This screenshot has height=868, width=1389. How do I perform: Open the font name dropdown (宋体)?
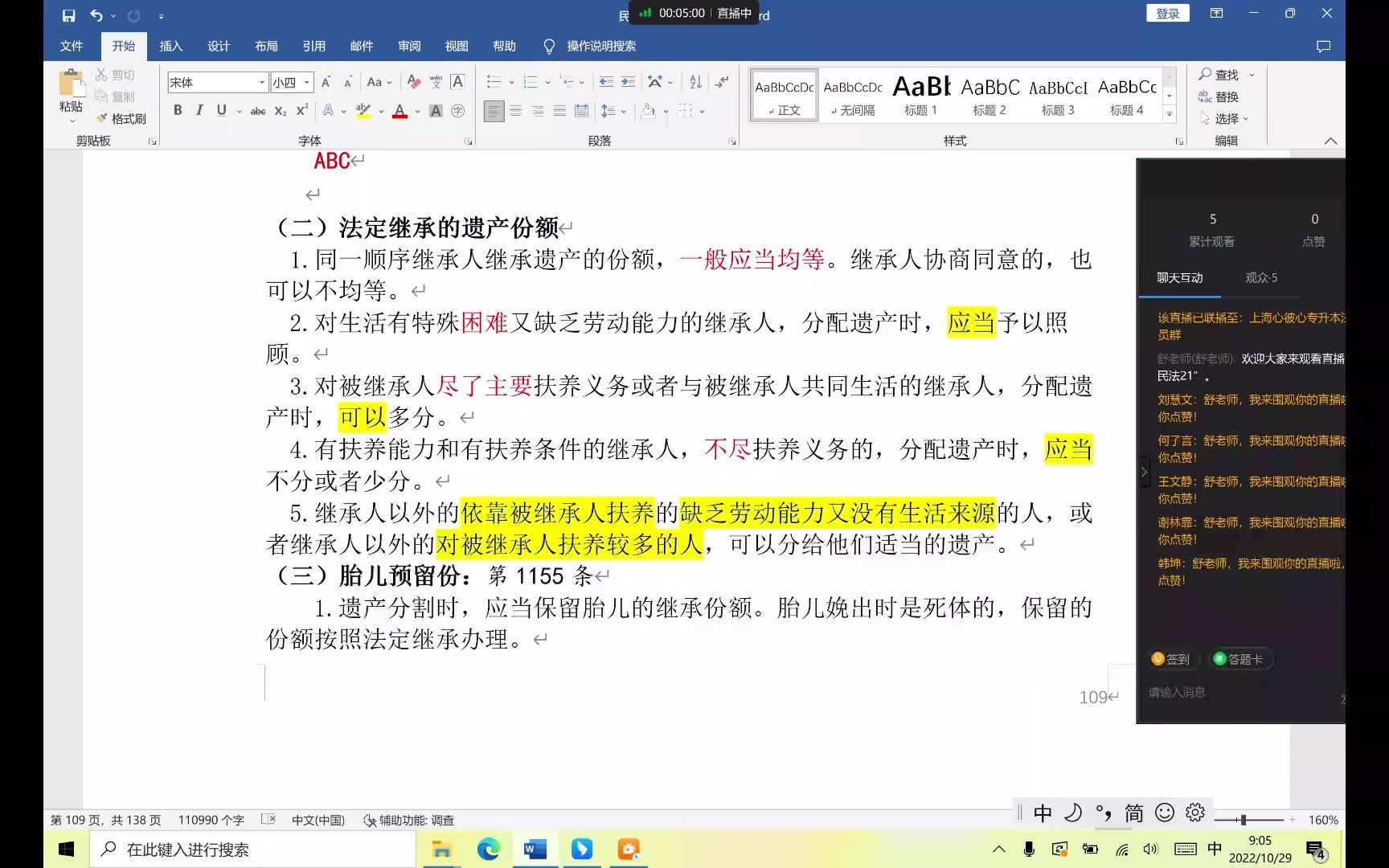(x=262, y=82)
